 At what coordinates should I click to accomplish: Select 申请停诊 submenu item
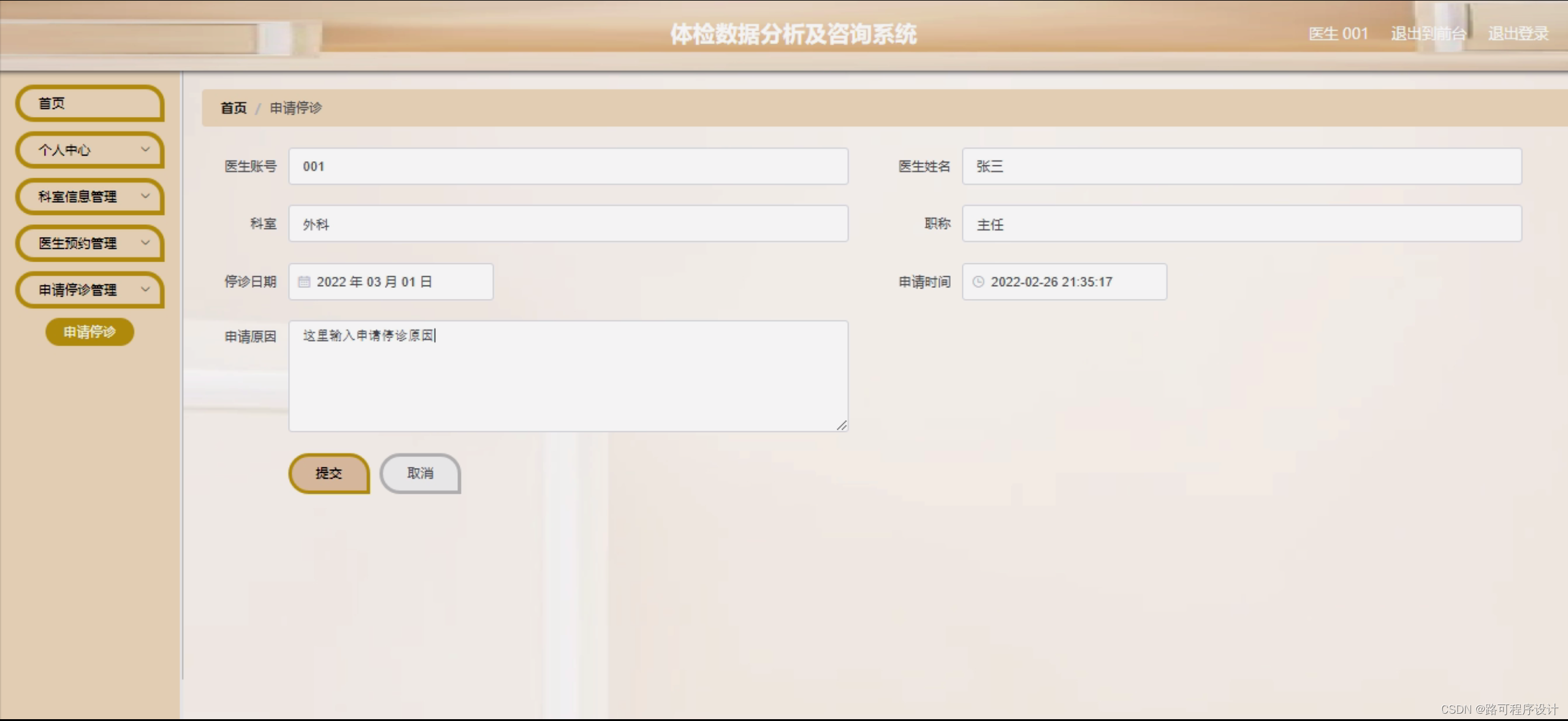click(89, 332)
